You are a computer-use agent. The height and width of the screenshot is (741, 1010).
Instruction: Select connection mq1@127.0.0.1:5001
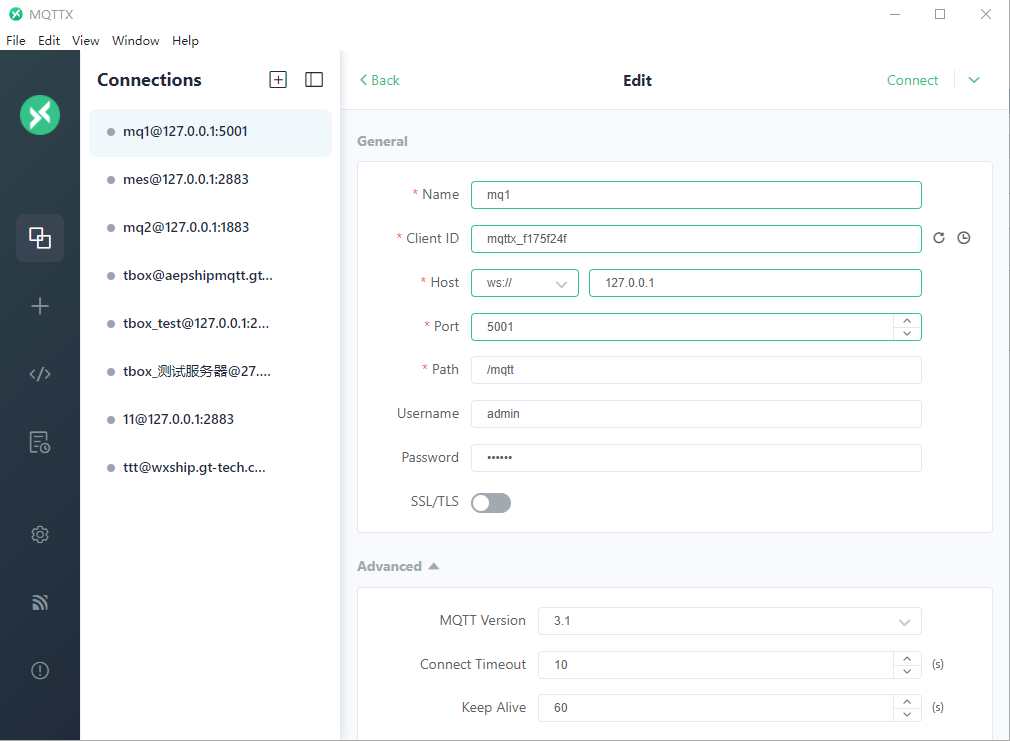point(210,132)
